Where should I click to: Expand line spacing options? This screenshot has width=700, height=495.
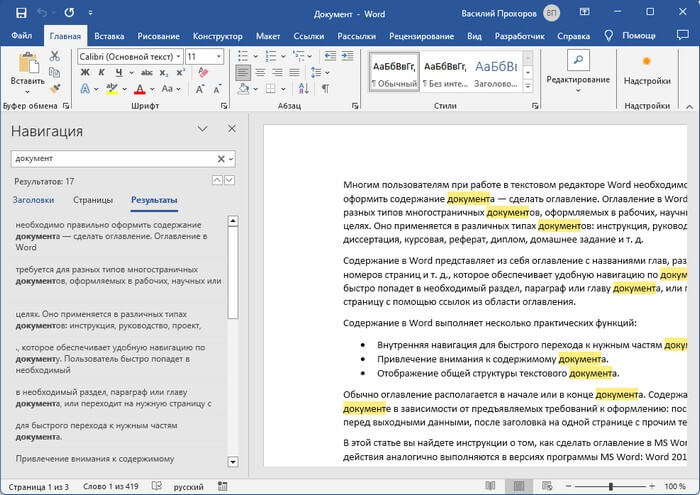[x=327, y=73]
